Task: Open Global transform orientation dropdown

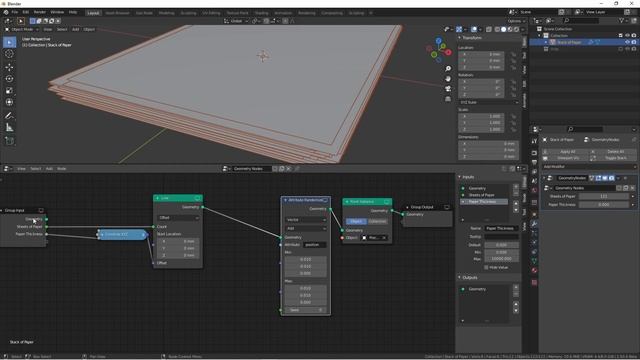Action: tap(236, 21)
